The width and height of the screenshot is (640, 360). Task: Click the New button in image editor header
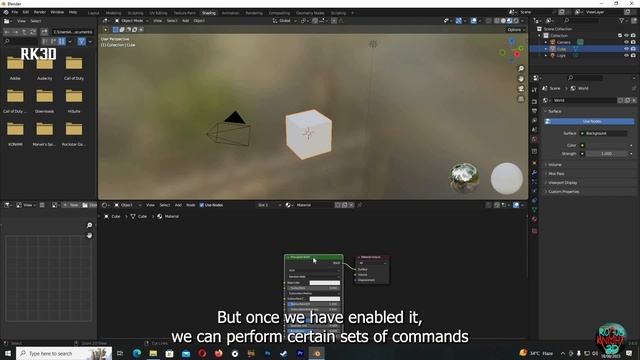[71, 205]
